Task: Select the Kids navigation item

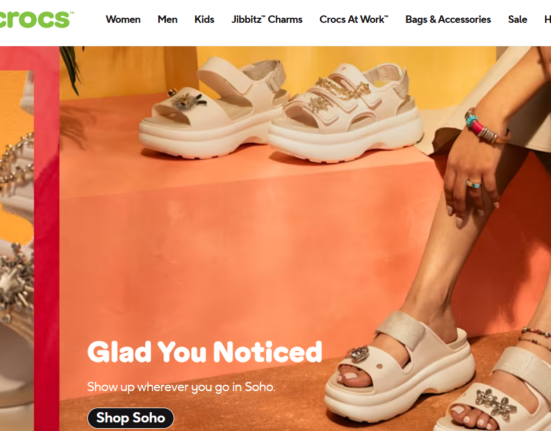Action: click(204, 19)
